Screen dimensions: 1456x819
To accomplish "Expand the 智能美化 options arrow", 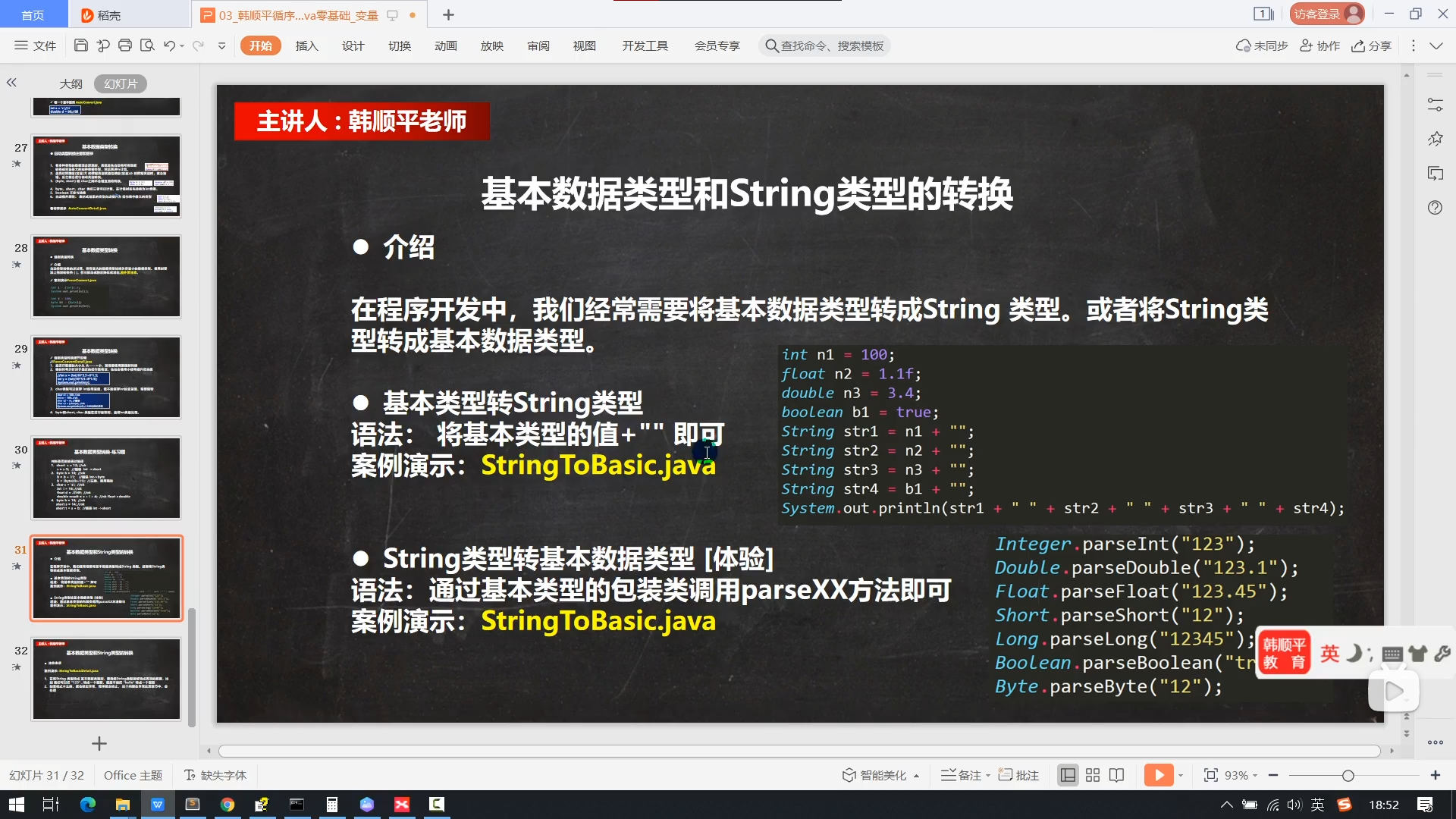I will point(917,776).
